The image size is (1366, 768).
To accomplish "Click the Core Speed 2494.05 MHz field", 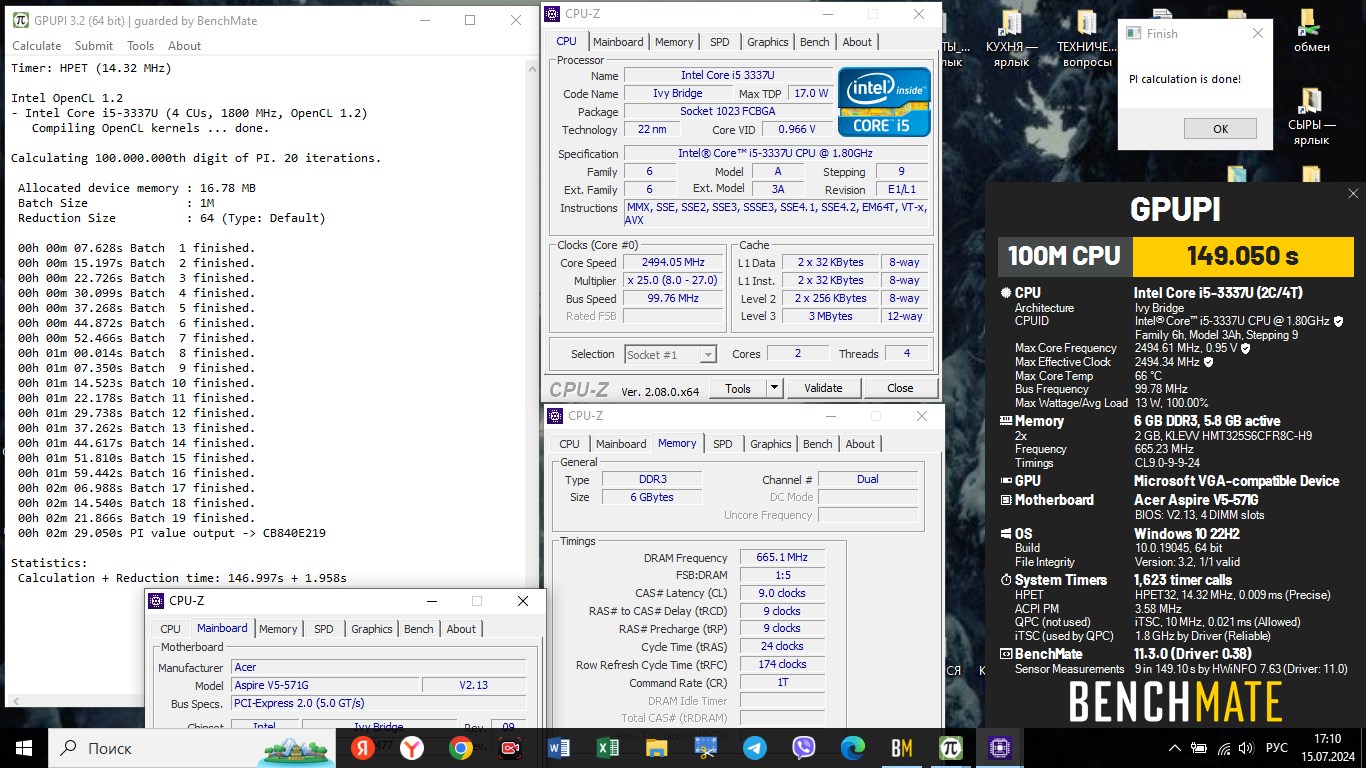I will click(x=674, y=263).
